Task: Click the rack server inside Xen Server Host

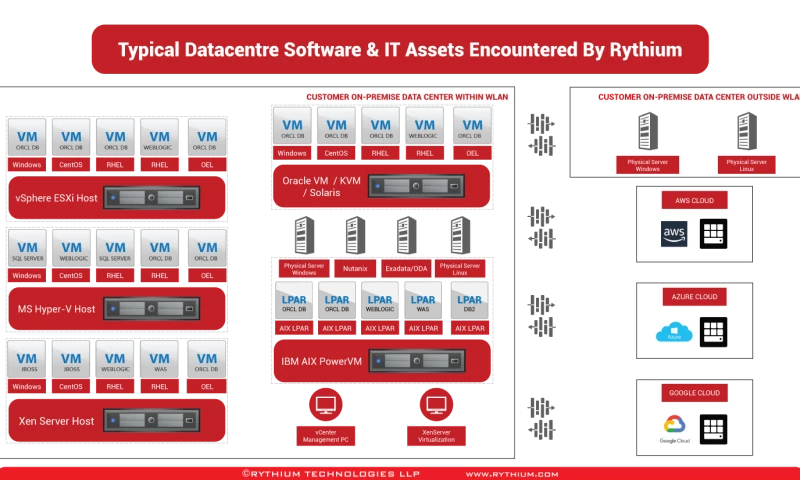Action: pyautogui.click(x=152, y=421)
